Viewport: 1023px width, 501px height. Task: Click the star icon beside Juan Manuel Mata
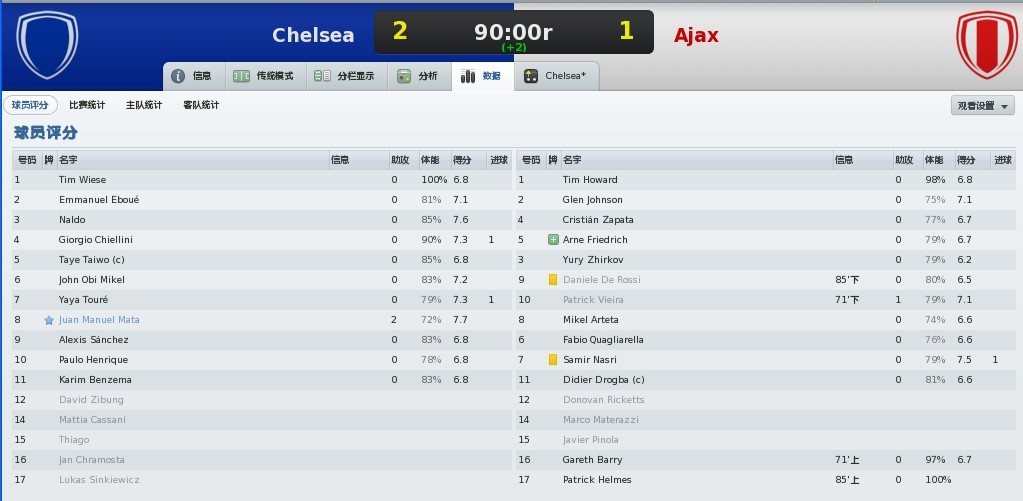[x=49, y=320]
